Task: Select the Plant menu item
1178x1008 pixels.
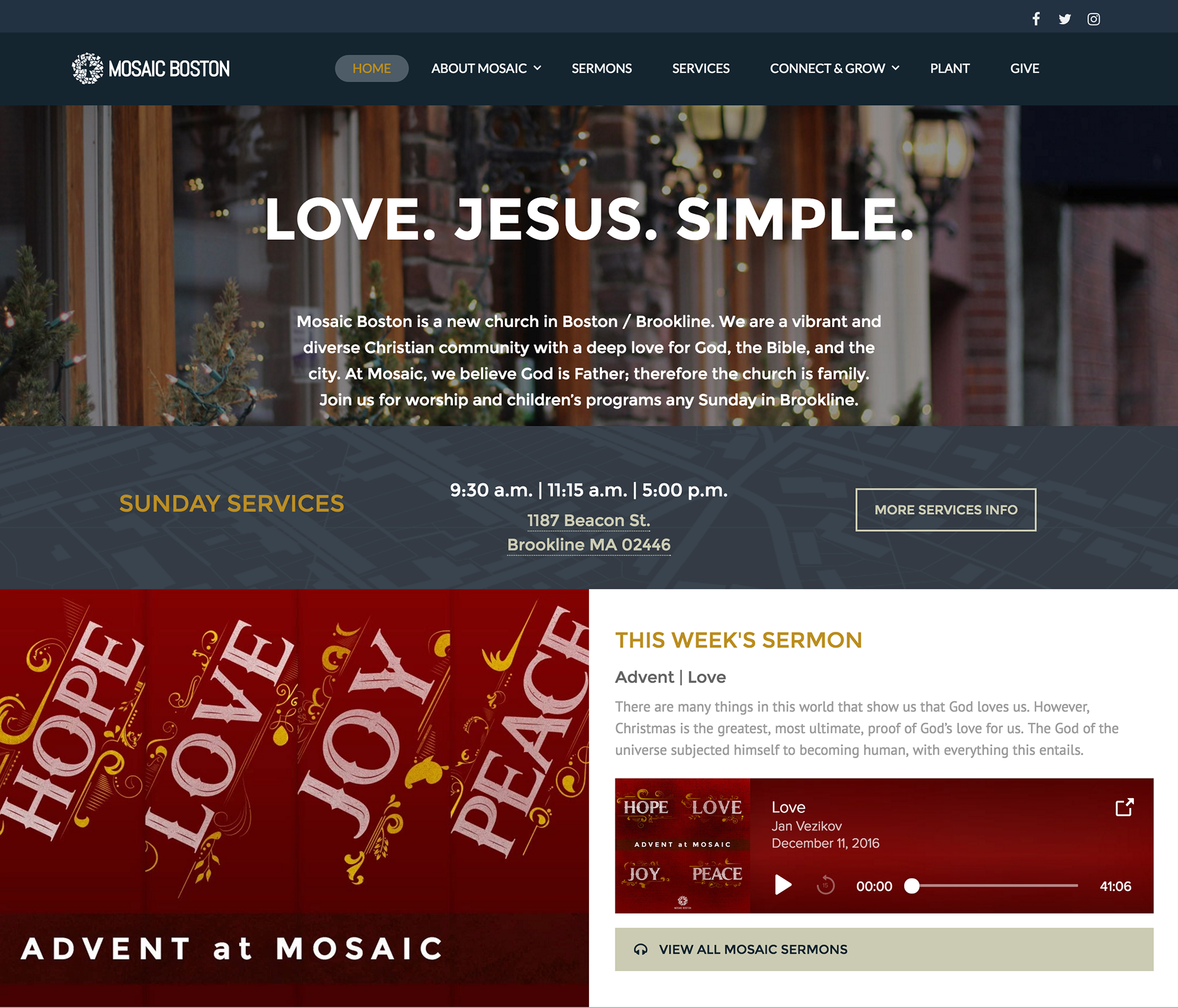Action: (x=950, y=68)
